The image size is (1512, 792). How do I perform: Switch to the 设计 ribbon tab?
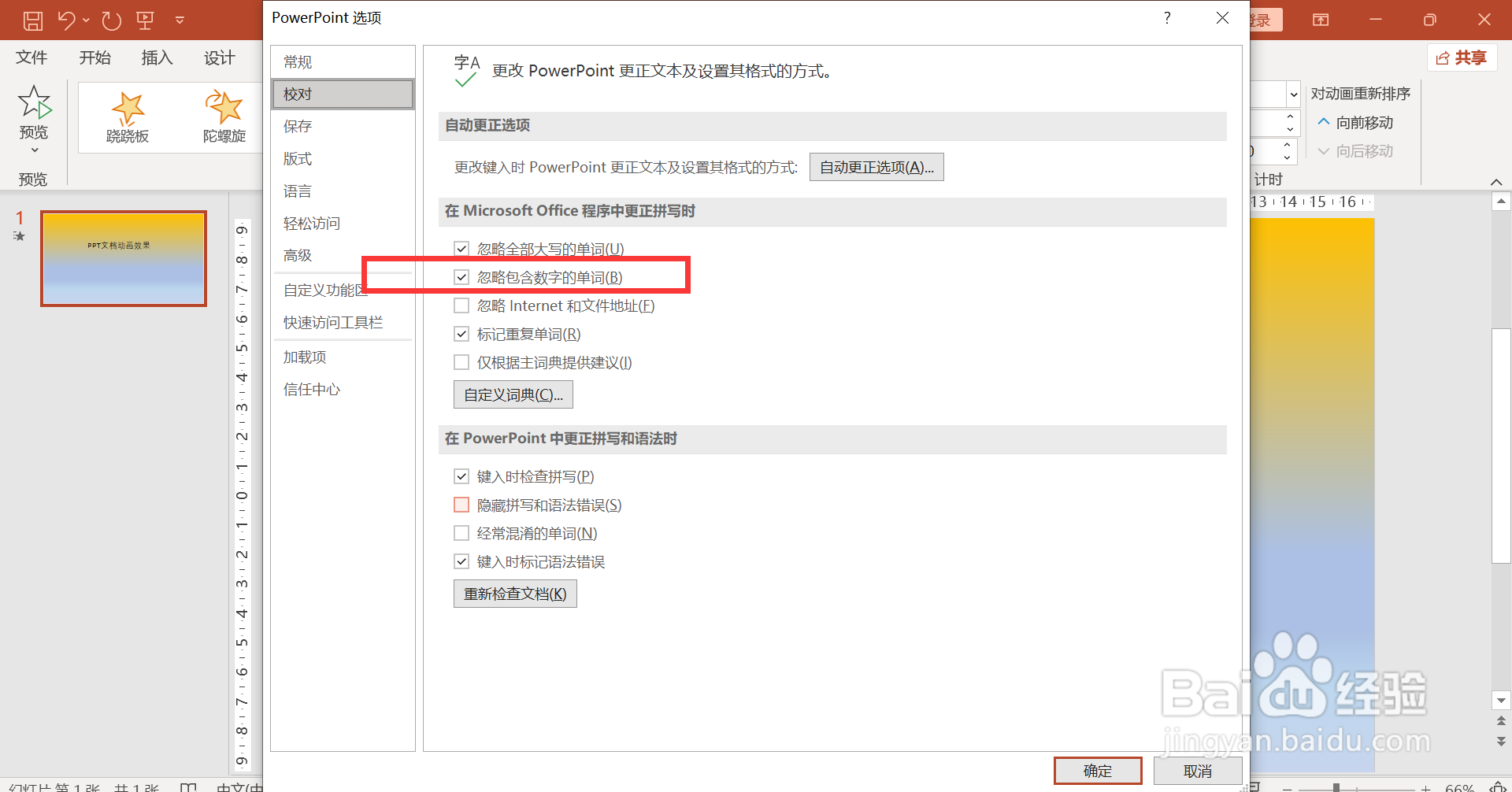click(x=220, y=57)
